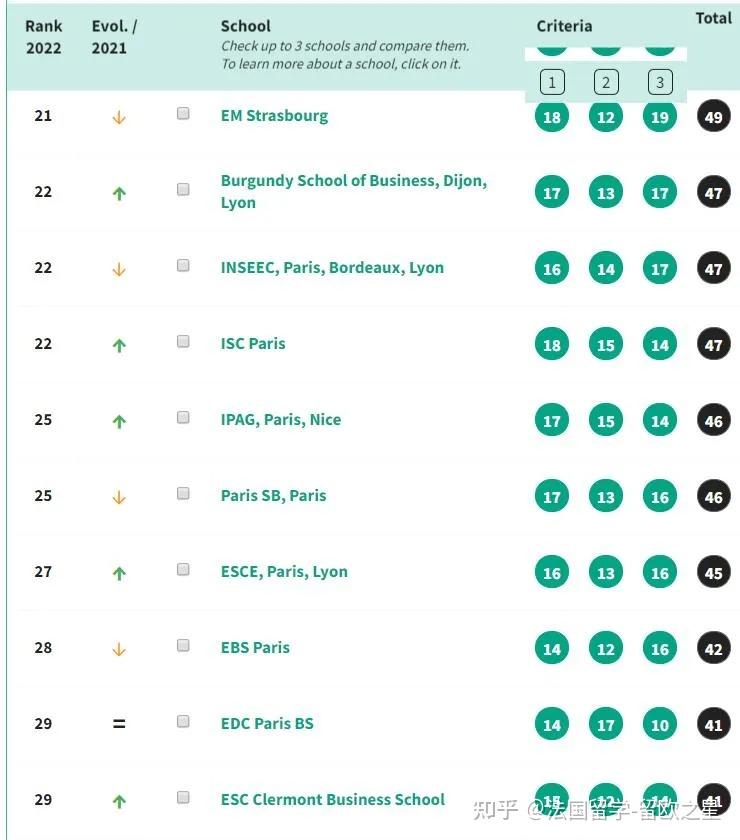Open ESC Clermont Business School page
This screenshot has width=740, height=840.
coord(332,800)
